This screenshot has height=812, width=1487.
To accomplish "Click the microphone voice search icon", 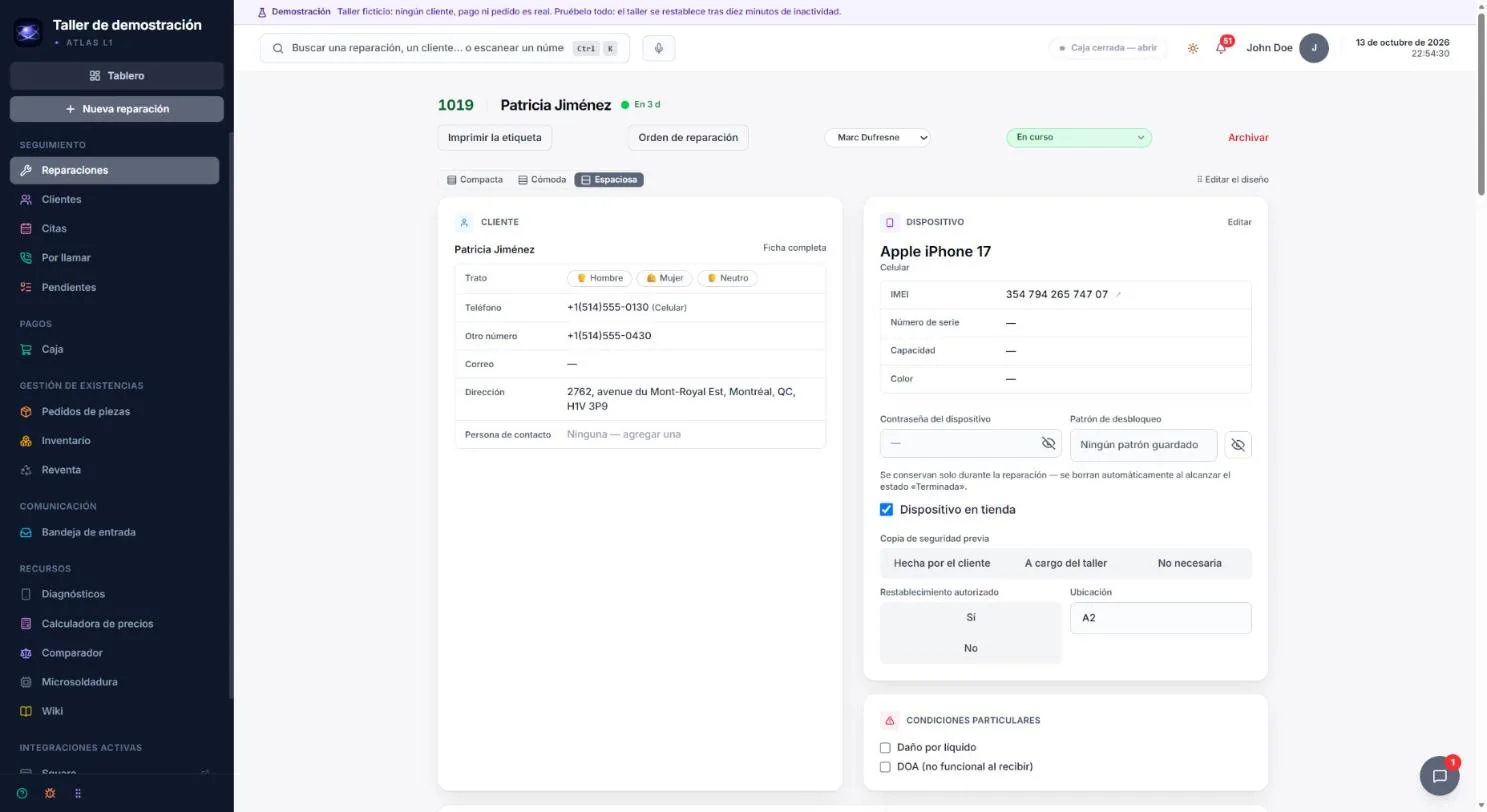I will click(659, 48).
